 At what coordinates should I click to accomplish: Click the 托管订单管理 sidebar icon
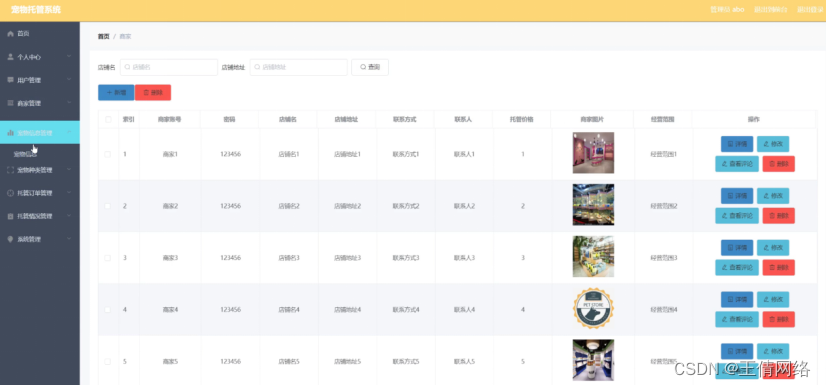10,193
